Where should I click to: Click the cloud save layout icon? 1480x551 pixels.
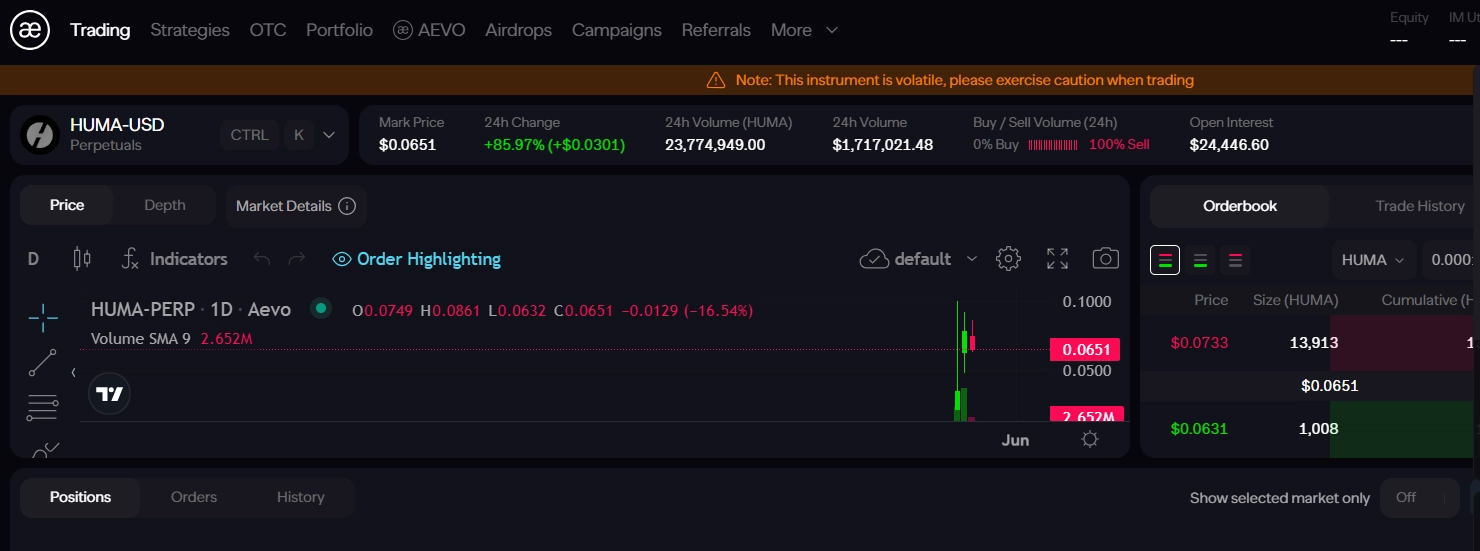coord(874,259)
